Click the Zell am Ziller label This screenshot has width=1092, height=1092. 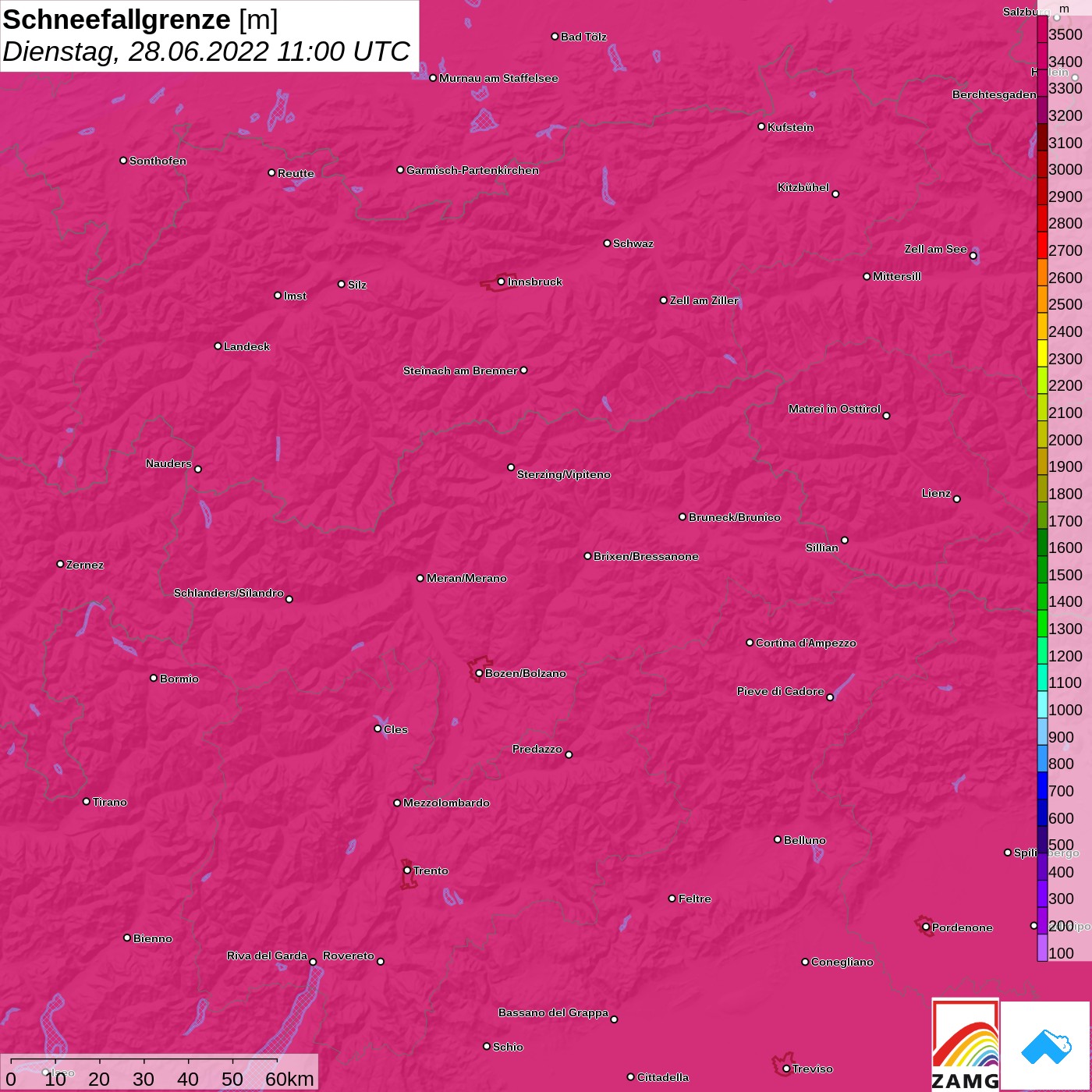(x=704, y=300)
